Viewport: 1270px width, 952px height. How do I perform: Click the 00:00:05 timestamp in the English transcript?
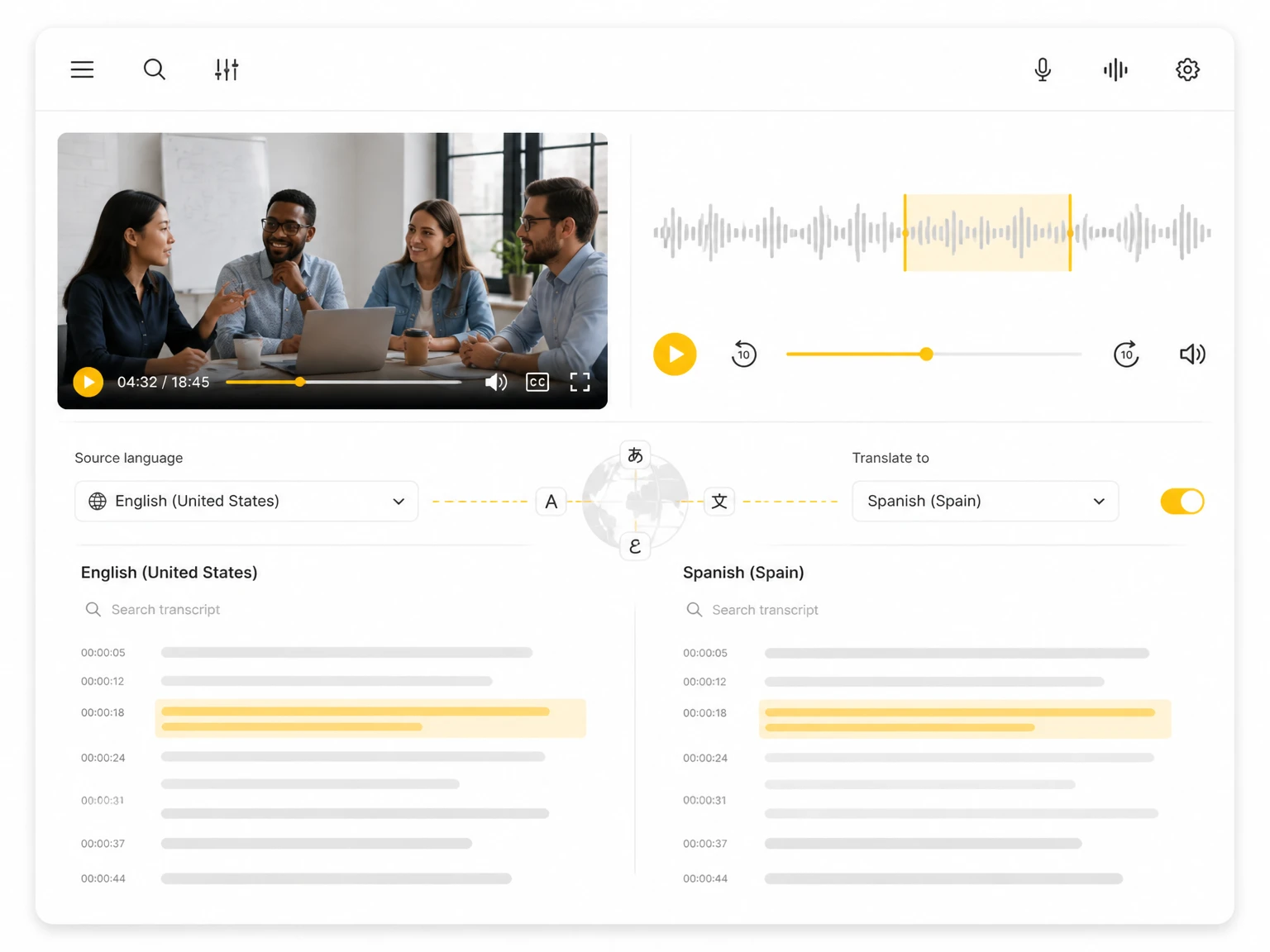coord(103,653)
